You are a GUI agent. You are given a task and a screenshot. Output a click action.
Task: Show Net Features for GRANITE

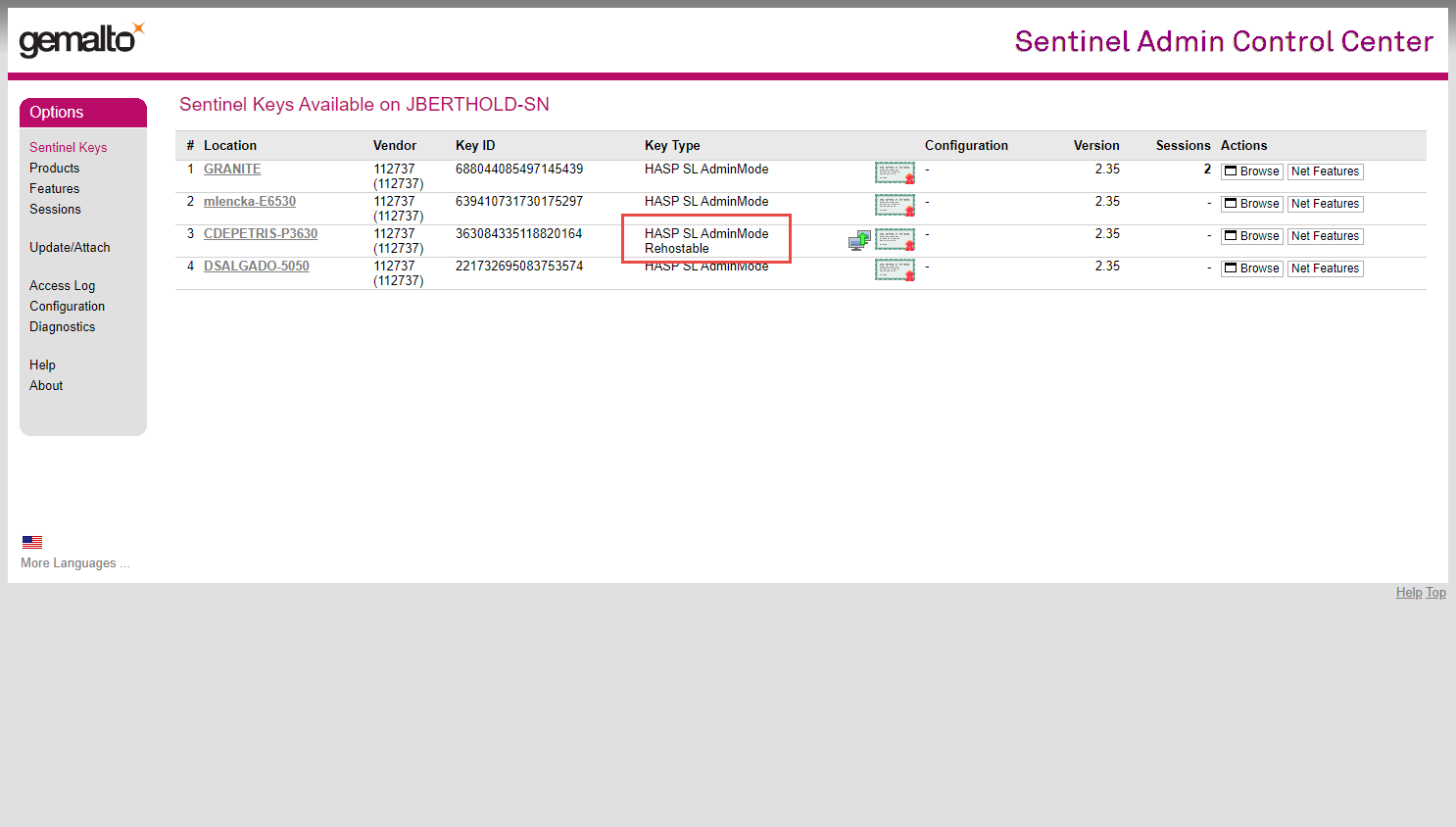(x=1325, y=171)
